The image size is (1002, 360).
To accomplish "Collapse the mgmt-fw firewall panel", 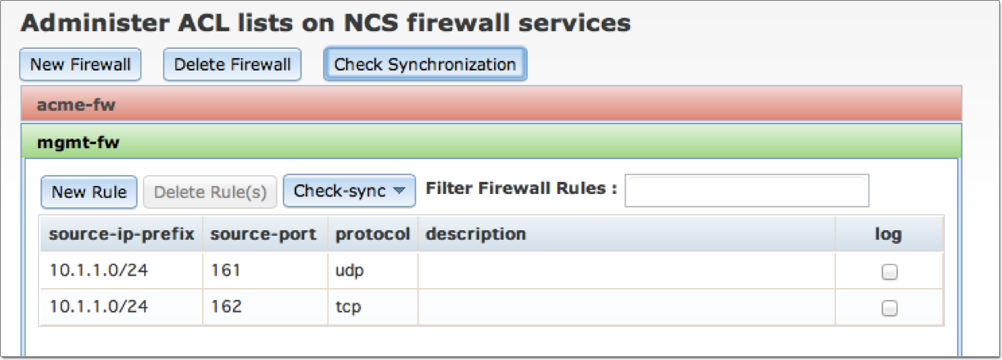I will pos(491,141).
